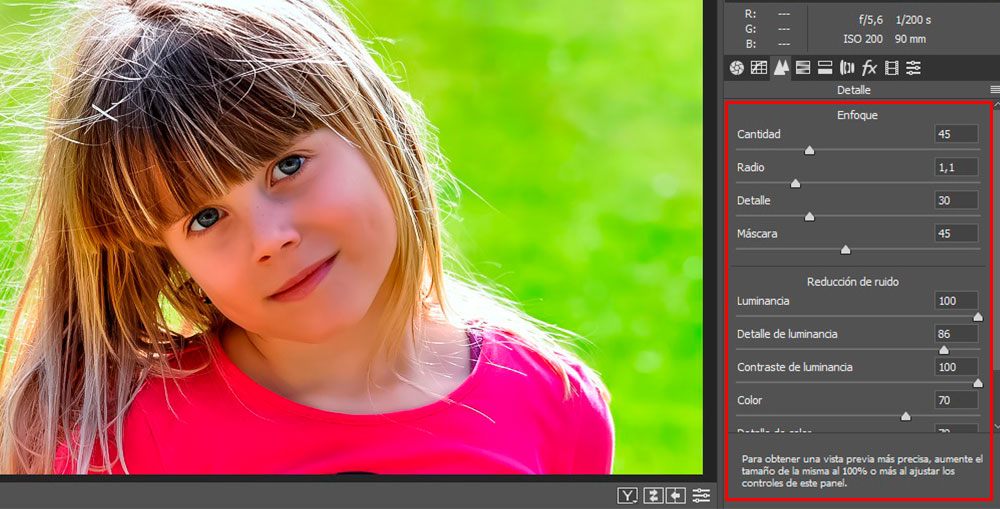The height and width of the screenshot is (509, 1000).
Task: Open the Basic panel aperture icon tab
Action: click(736, 68)
